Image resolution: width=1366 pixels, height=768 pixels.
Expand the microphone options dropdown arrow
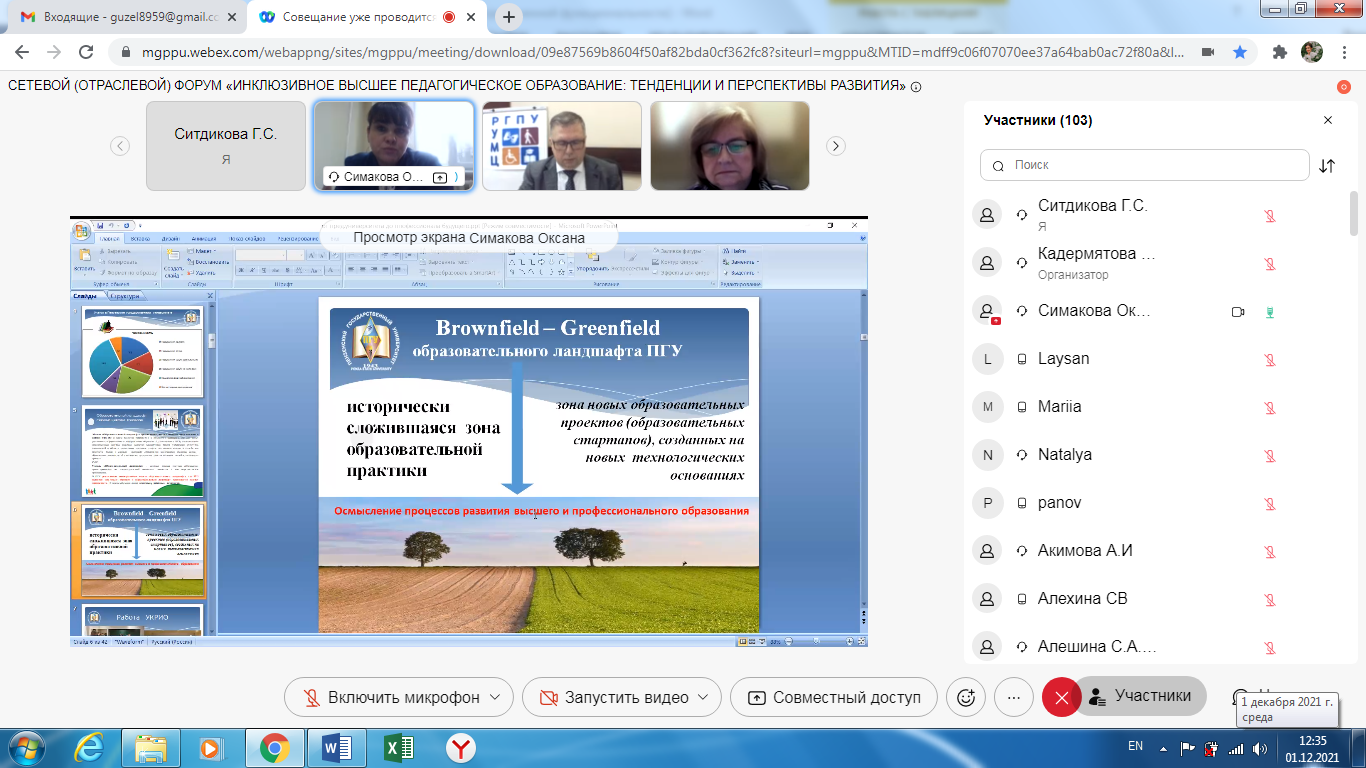[x=495, y=698]
